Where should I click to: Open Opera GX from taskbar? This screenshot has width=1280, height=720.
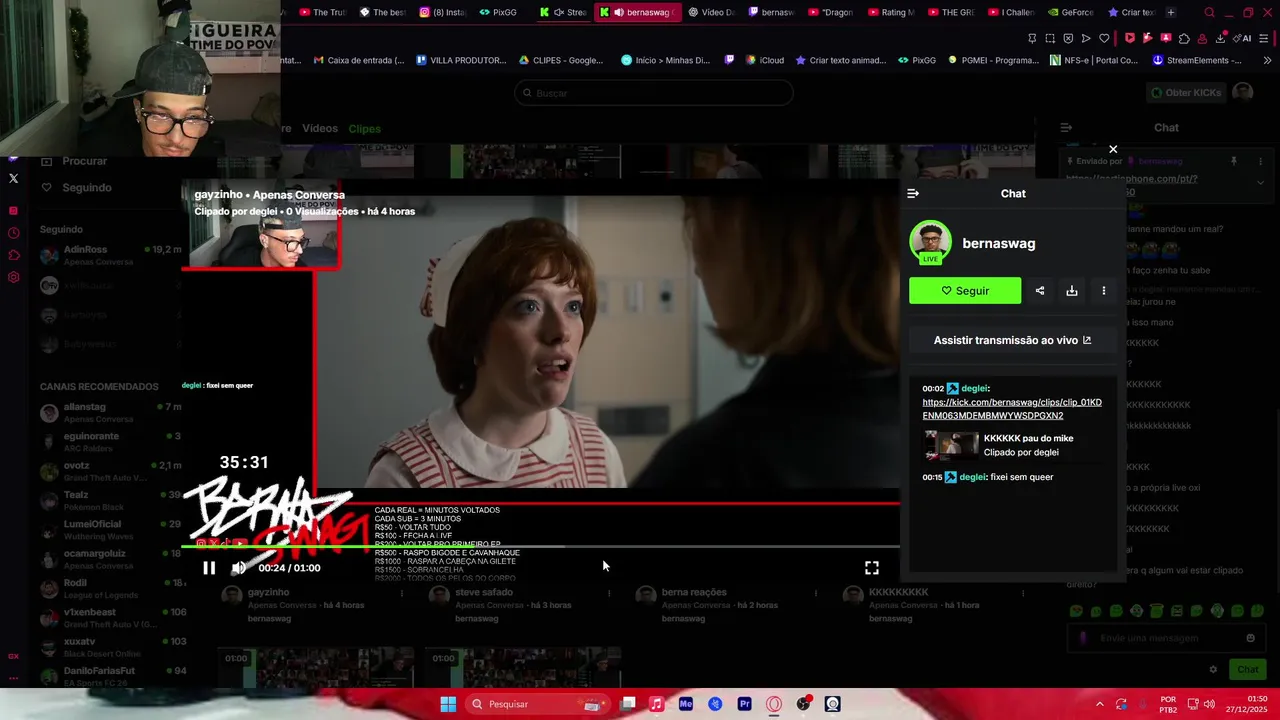[x=773, y=704]
